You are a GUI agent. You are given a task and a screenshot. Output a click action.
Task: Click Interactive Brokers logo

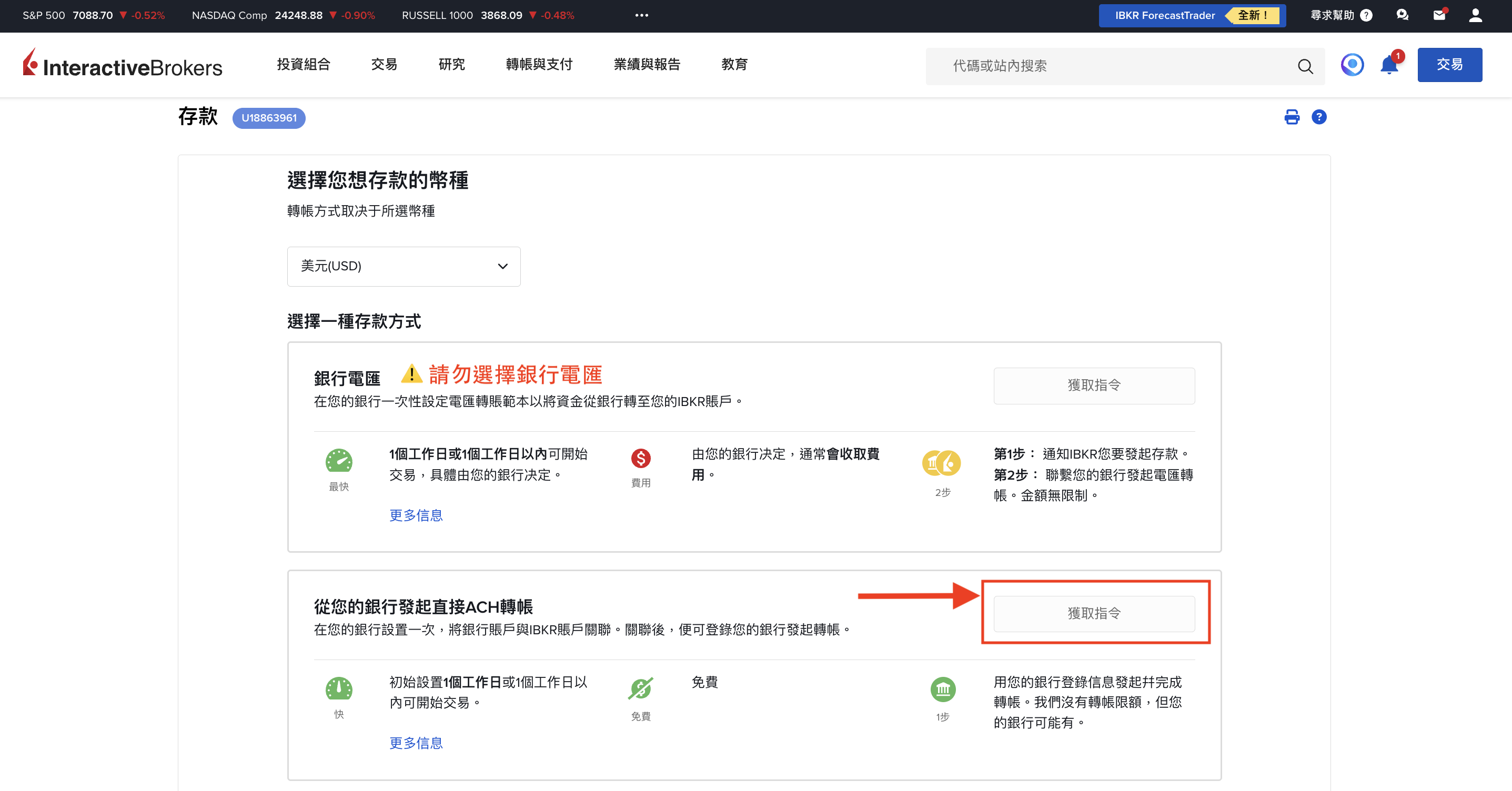coord(123,65)
